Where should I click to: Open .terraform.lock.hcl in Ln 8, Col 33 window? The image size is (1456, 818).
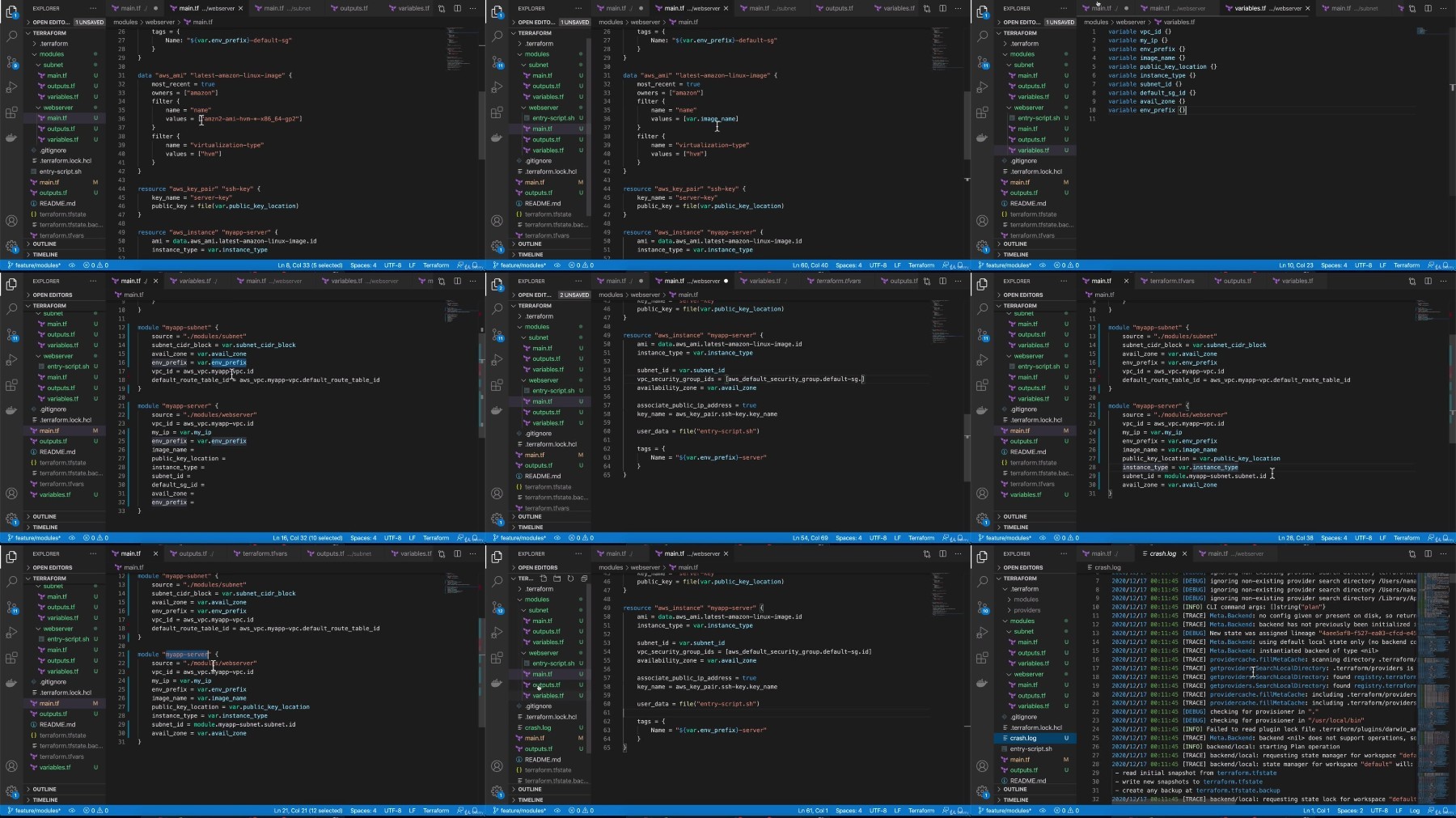point(66,161)
